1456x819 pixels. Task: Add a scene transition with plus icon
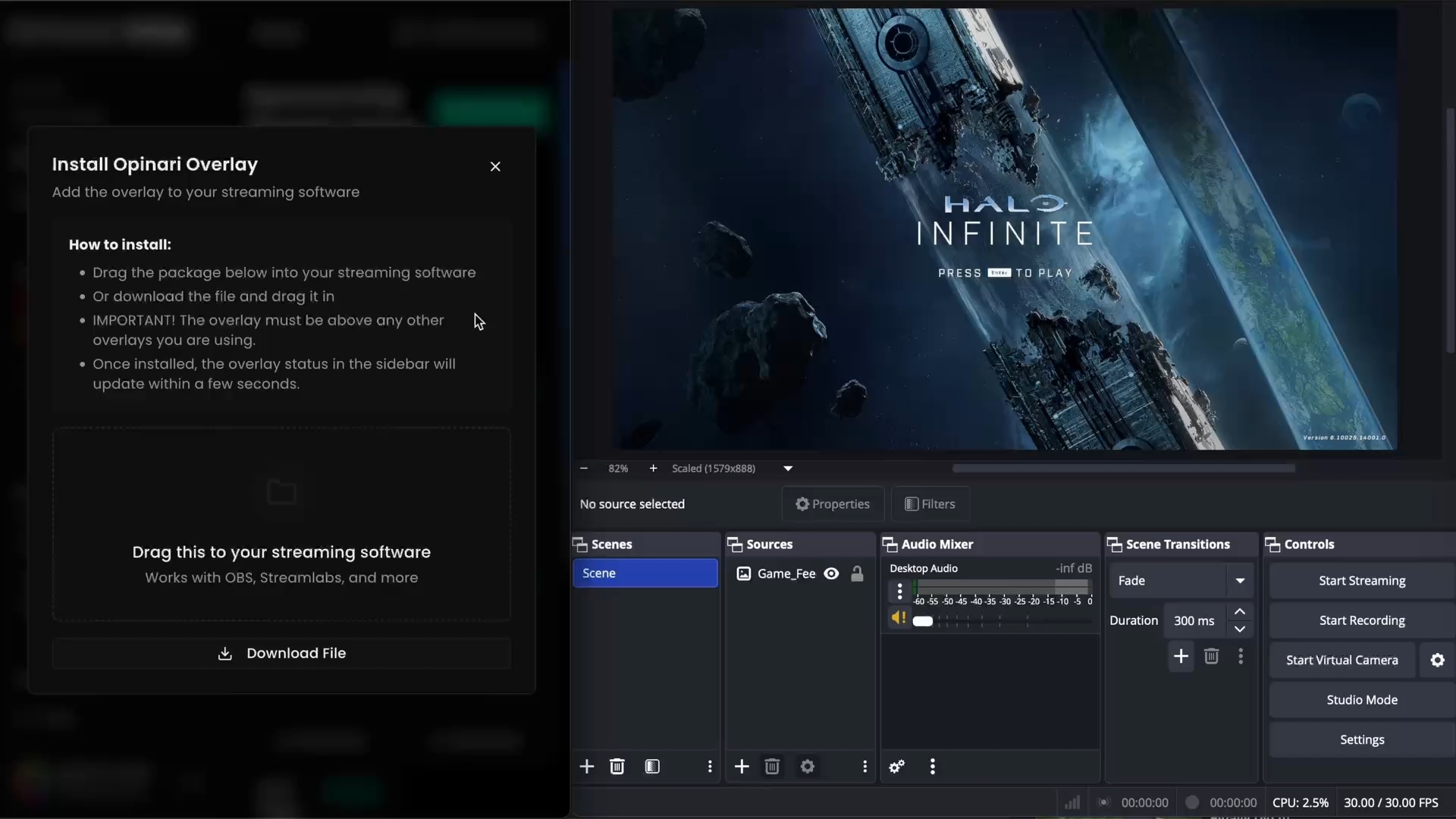pos(1181,656)
